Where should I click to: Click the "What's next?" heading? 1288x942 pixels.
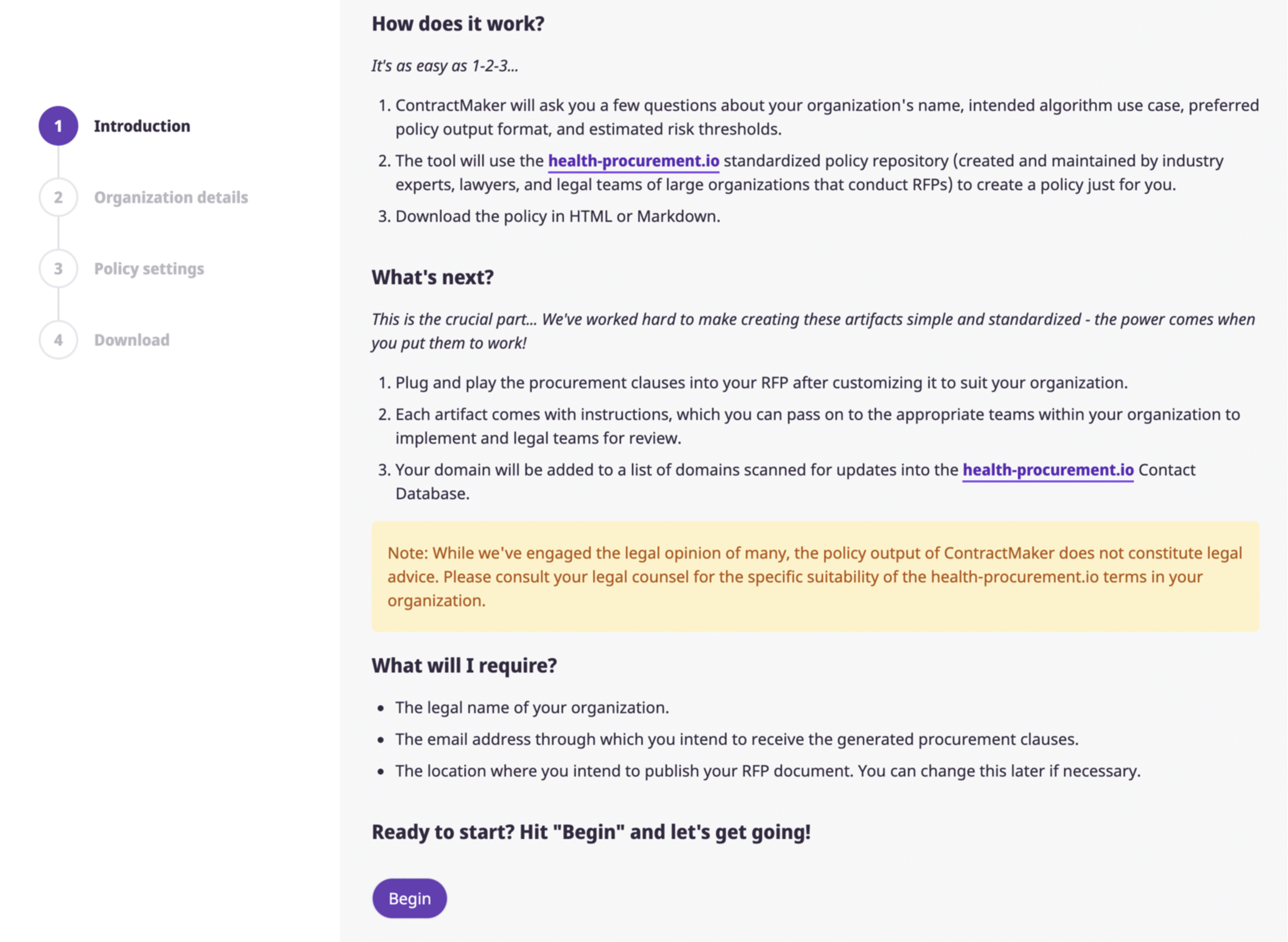[x=432, y=277]
